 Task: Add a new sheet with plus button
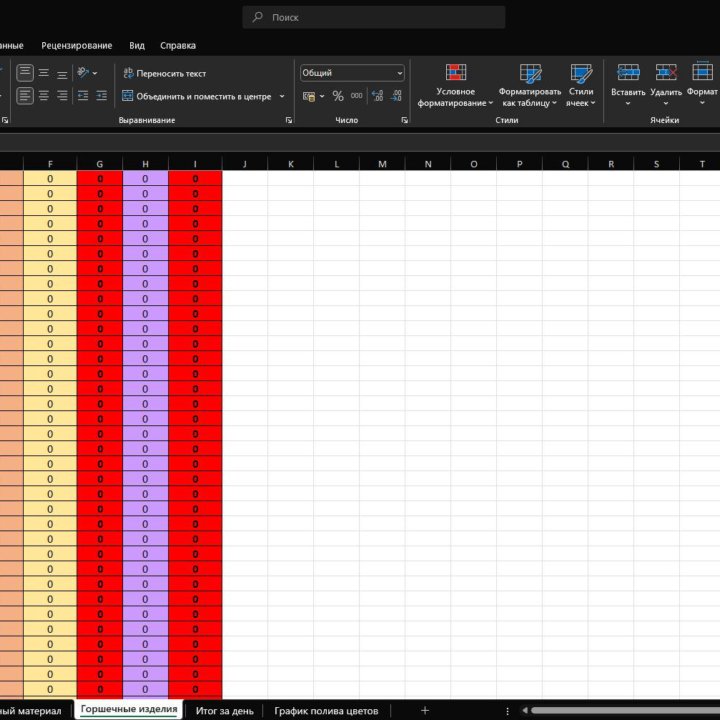coord(425,710)
